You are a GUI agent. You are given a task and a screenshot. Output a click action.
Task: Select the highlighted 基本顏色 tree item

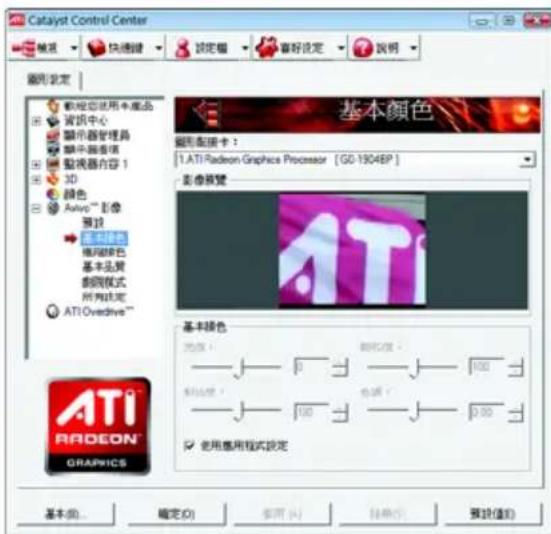coord(104,238)
